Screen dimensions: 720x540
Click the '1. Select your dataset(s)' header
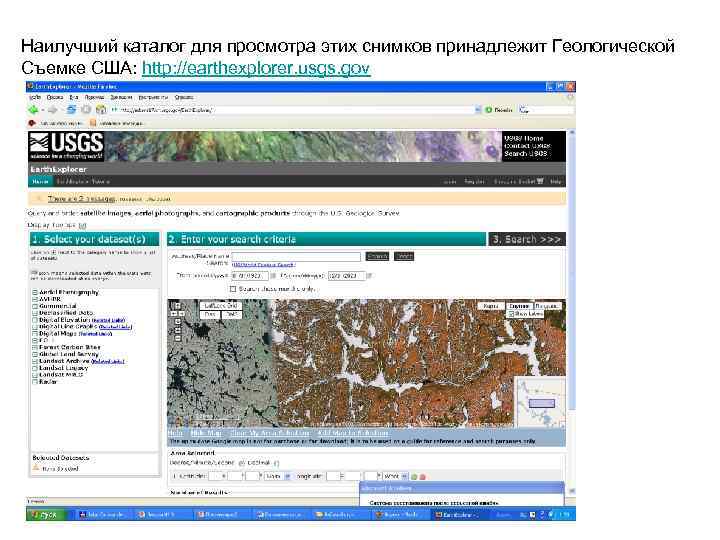[95, 239]
